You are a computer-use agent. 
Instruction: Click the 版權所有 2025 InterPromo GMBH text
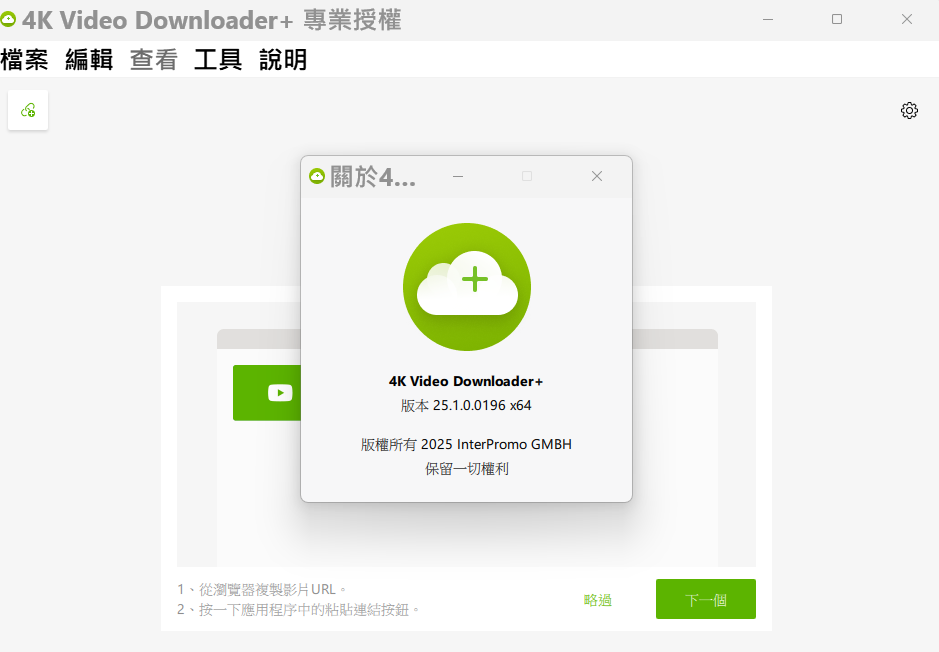tap(466, 444)
